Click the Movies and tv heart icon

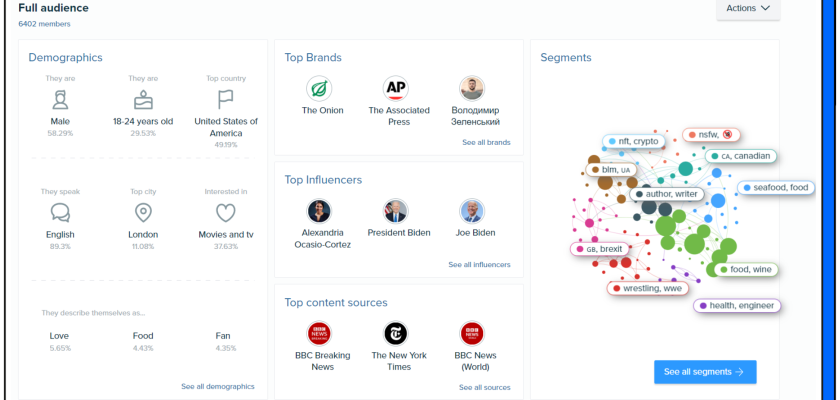(x=226, y=213)
